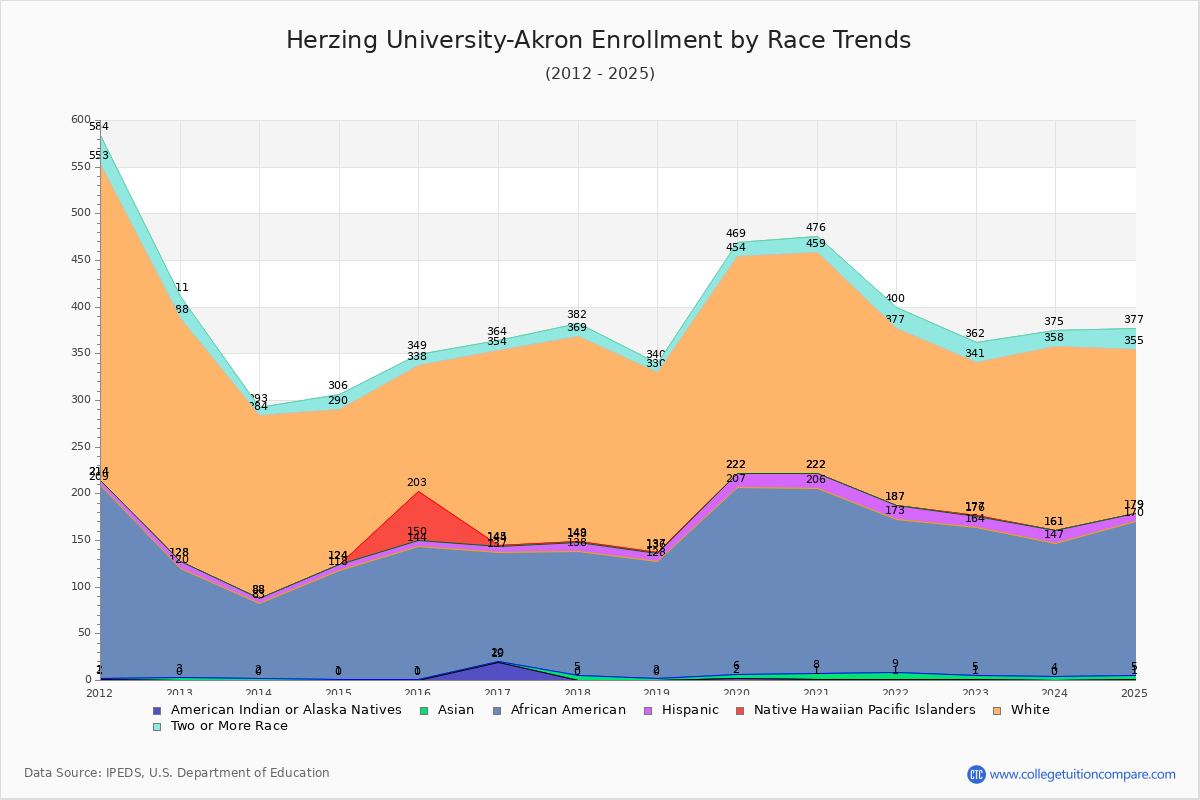
Task: Click the 400 data label for 2022
Action: (x=895, y=299)
